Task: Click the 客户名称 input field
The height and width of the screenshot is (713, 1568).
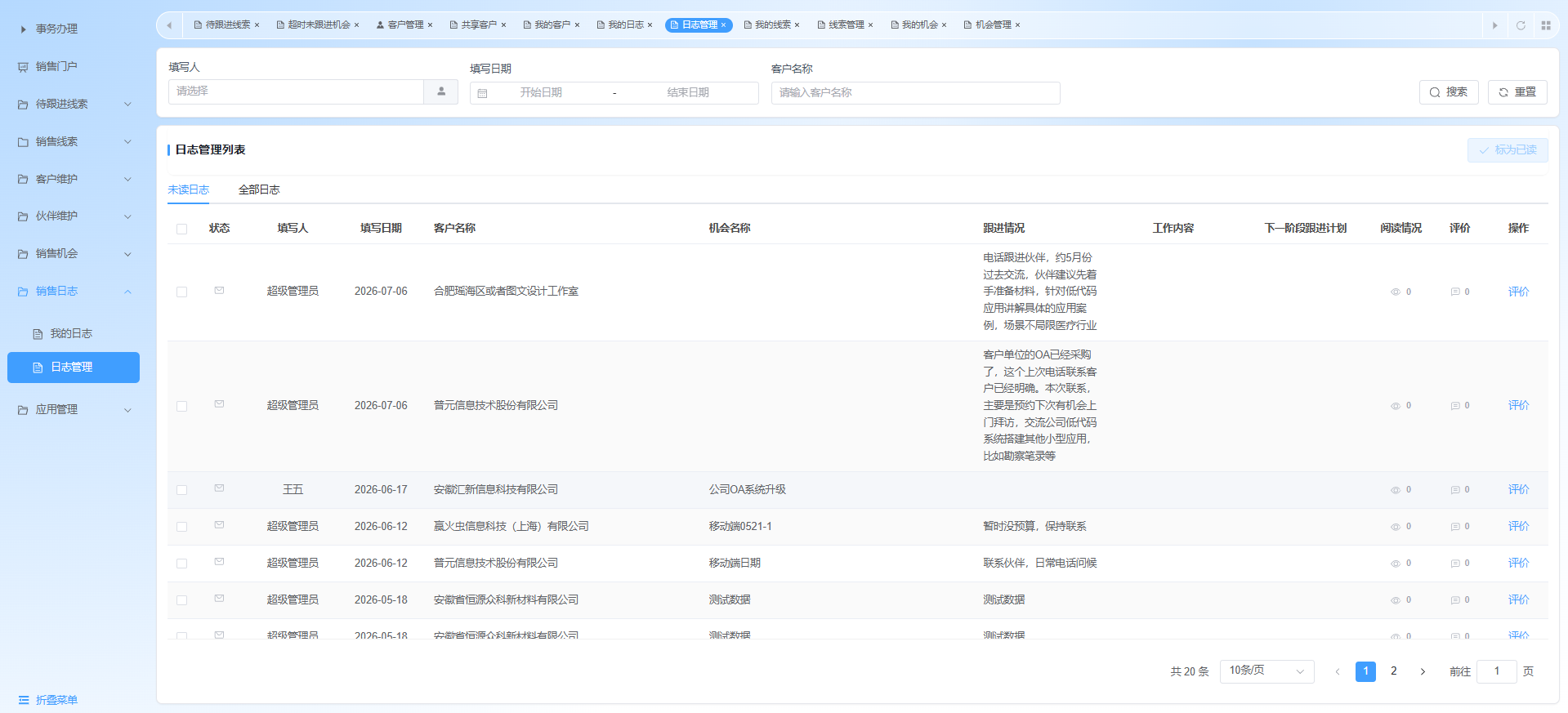Action: 915,93
